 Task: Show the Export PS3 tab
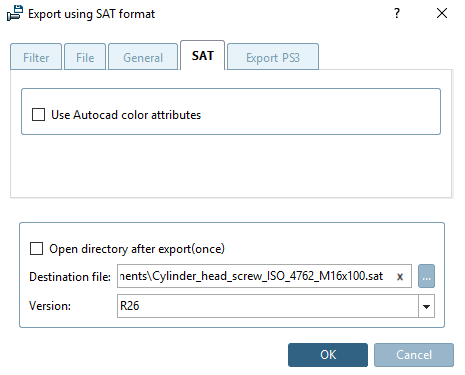pos(273,57)
